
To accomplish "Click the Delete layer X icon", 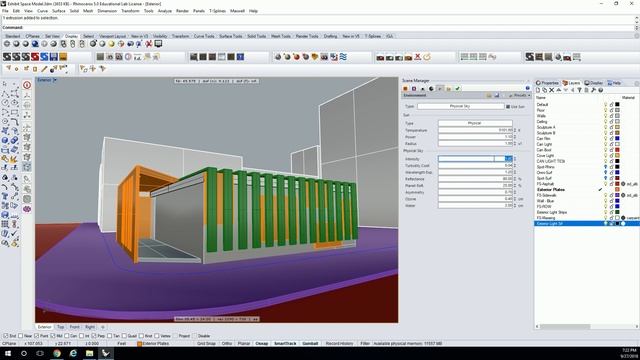I will (x=551, y=90).
